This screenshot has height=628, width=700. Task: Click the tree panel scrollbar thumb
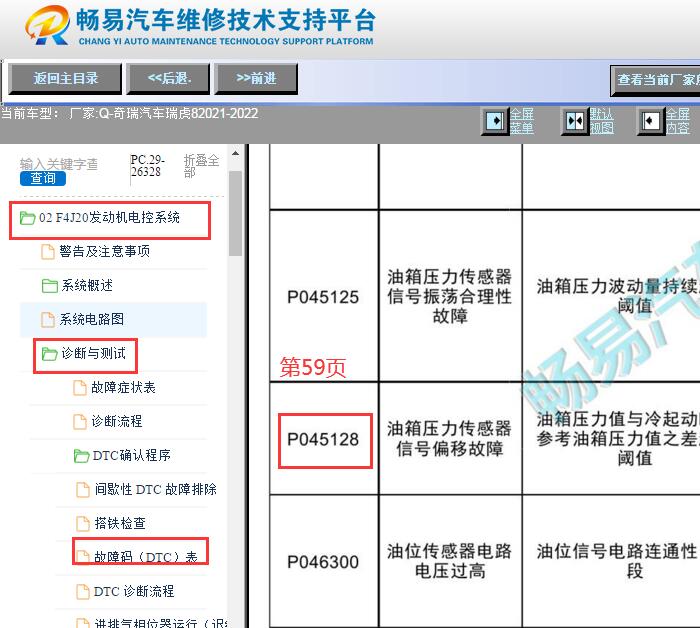235,213
